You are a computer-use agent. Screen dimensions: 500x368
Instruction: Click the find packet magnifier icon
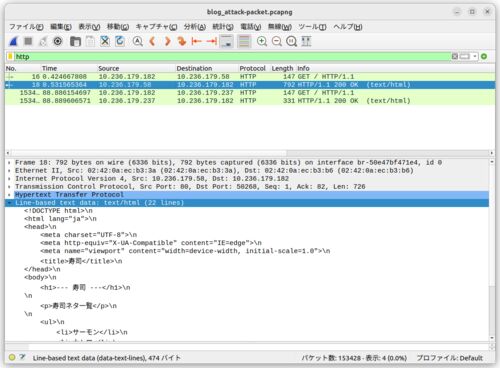coord(137,41)
